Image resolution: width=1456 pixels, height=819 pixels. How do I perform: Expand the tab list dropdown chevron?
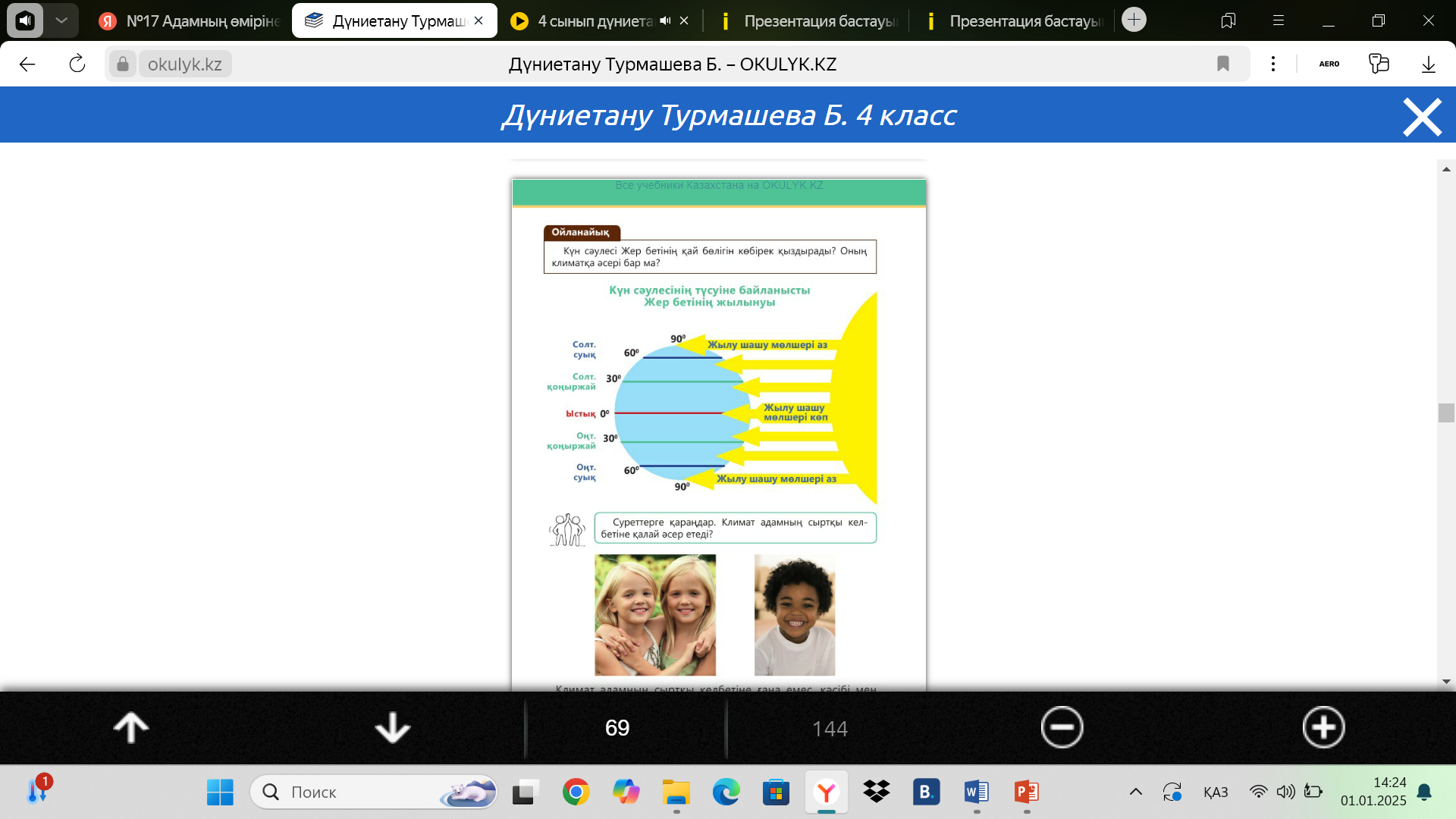[61, 20]
